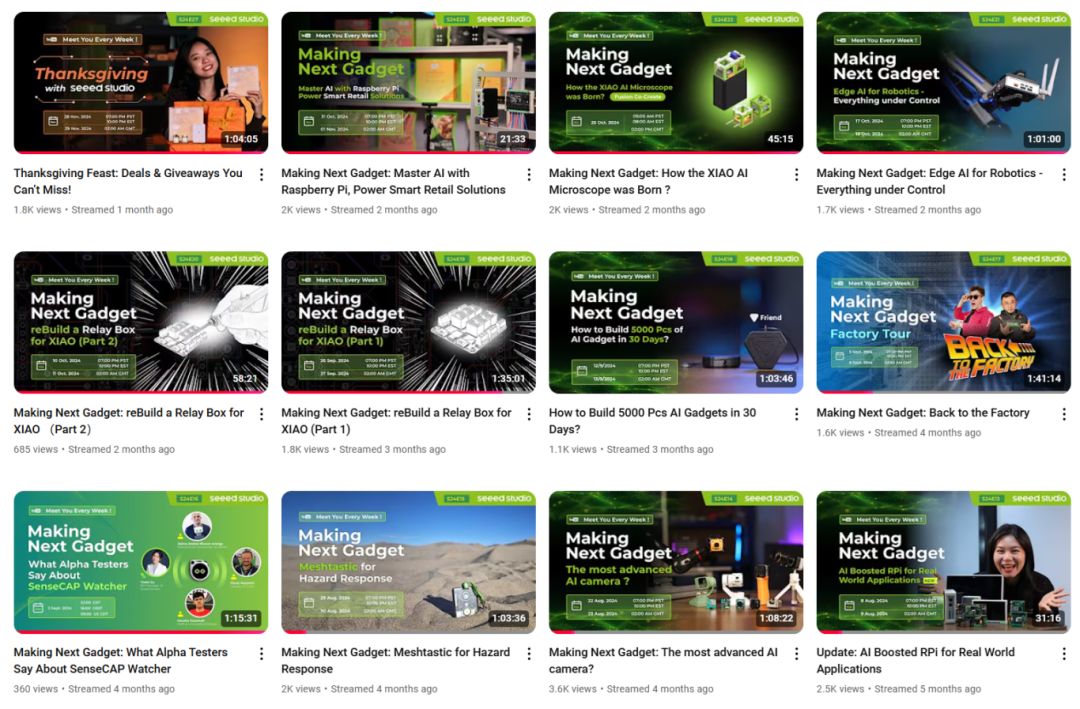Click more actions for XIAO AI Microscope video
Screen dimensions: 1080x709
[797, 175]
